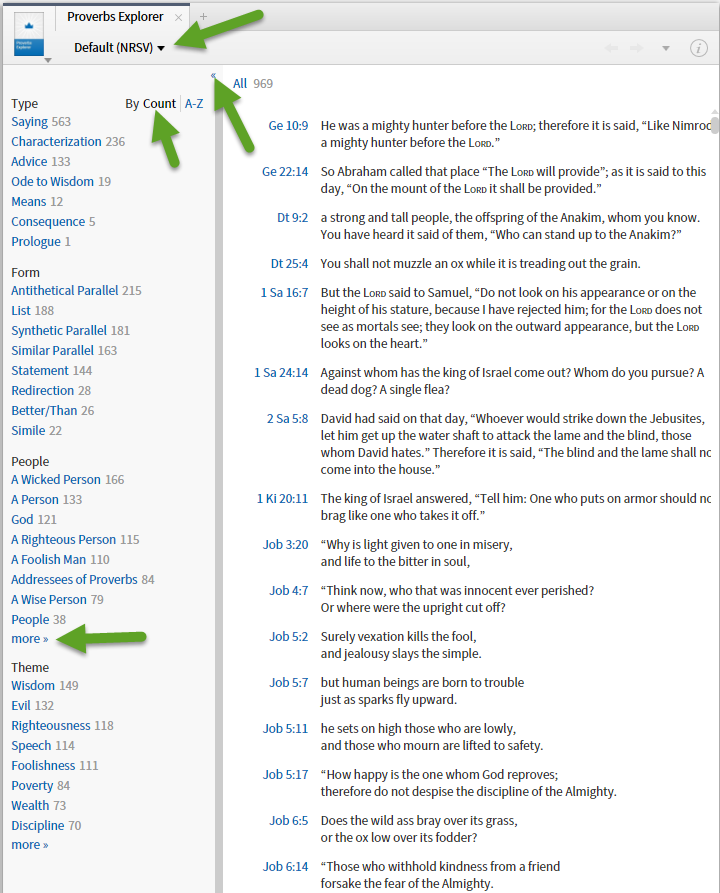Screen dimensions: 720x893
Task: Open the 1 Sa 16:7 reference
Action: 284,293
